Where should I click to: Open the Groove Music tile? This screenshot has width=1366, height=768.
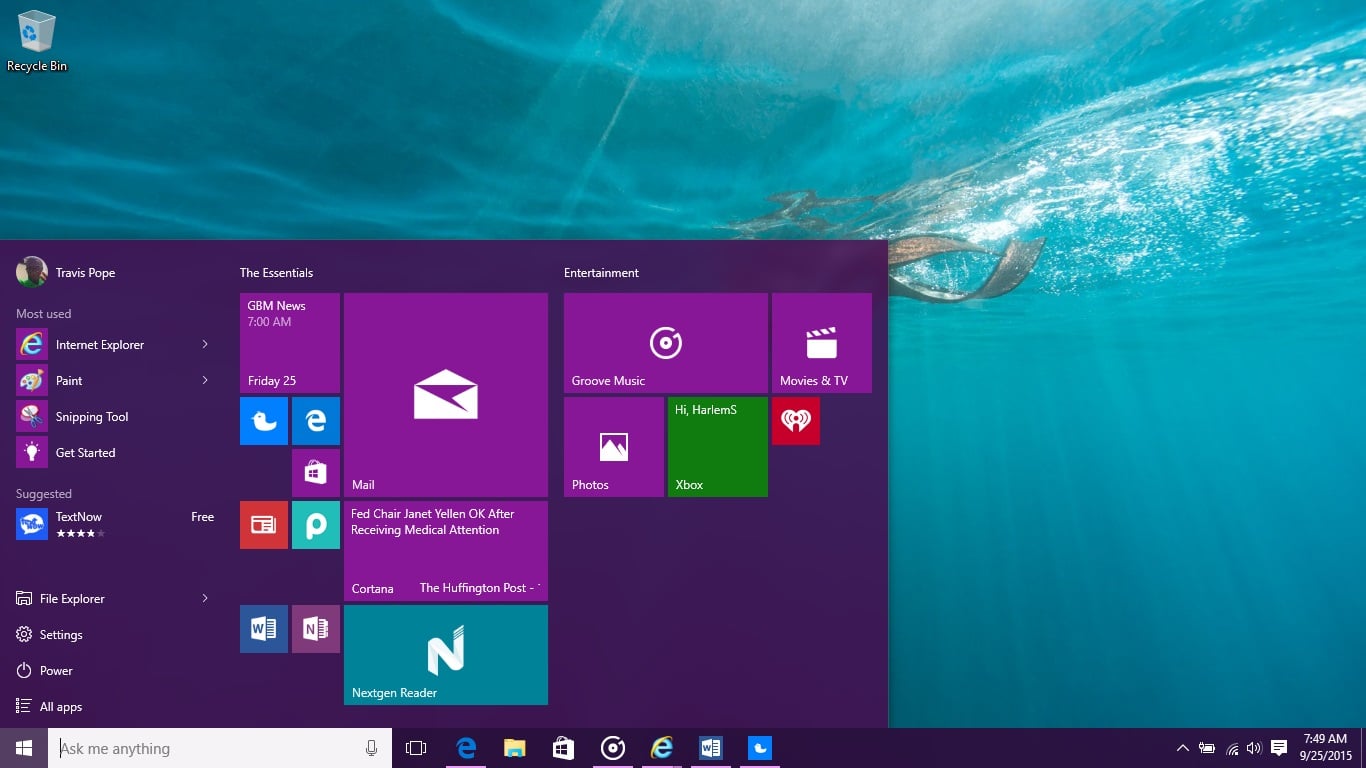click(665, 342)
